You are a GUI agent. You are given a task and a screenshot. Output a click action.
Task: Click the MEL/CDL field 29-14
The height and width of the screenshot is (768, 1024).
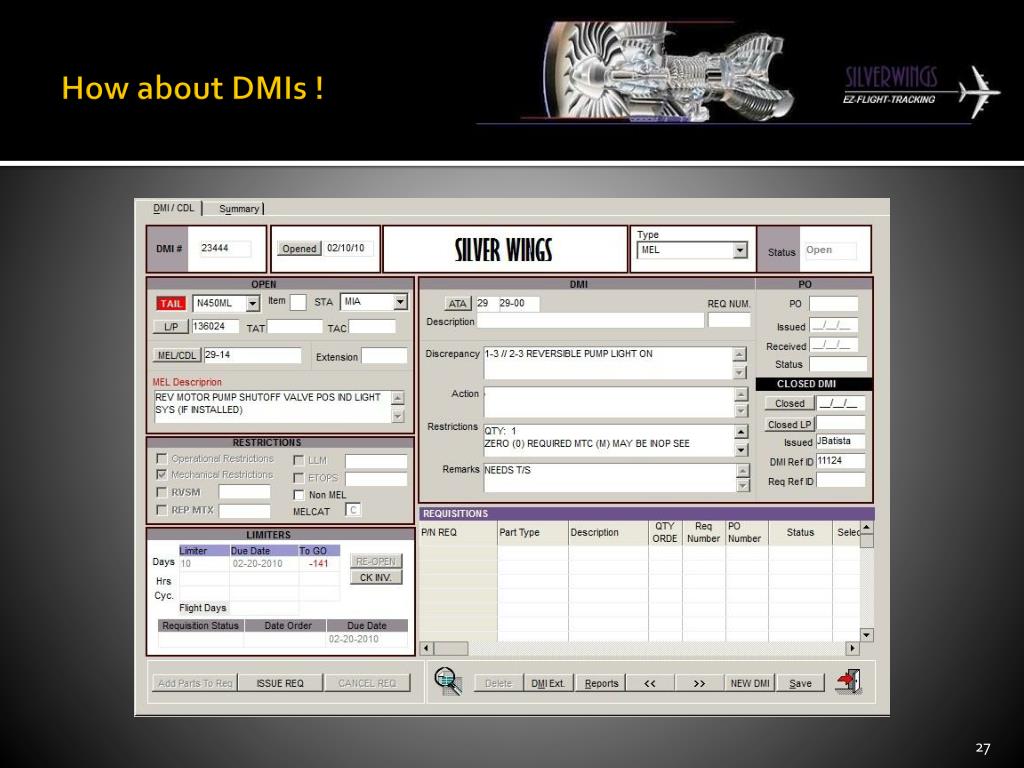[x=253, y=355]
